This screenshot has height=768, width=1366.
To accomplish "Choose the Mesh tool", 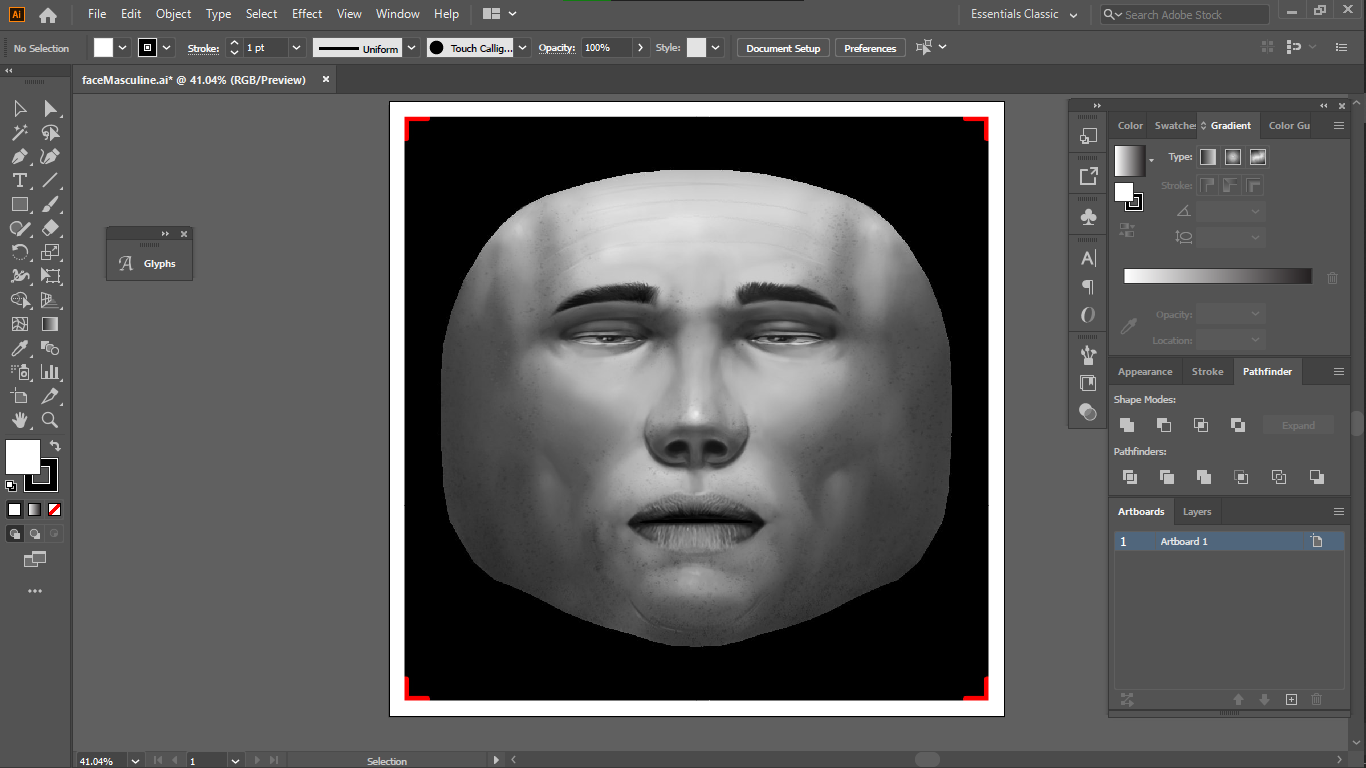I will 20,324.
